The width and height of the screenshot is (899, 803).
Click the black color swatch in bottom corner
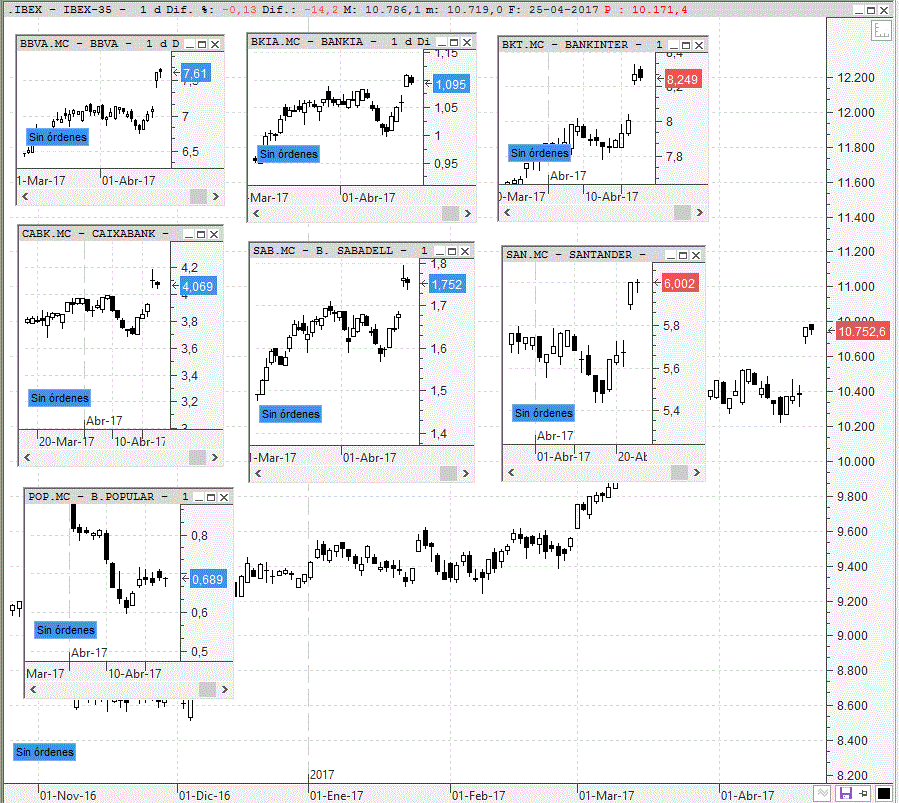[x=884, y=794]
